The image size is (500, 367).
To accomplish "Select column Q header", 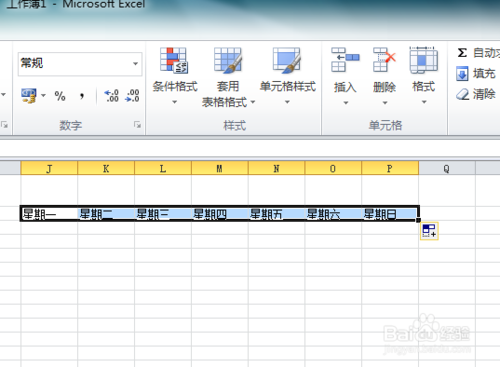I will pyautogui.click(x=447, y=168).
